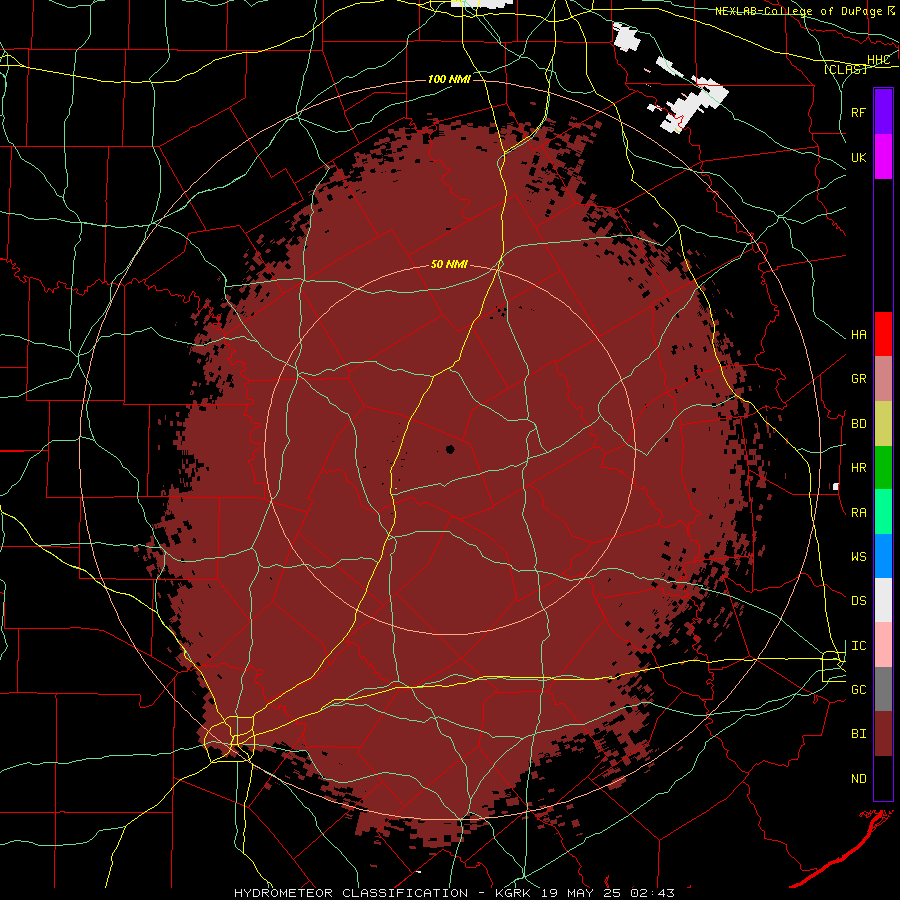Click the 'WS' legend label

click(x=859, y=557)
